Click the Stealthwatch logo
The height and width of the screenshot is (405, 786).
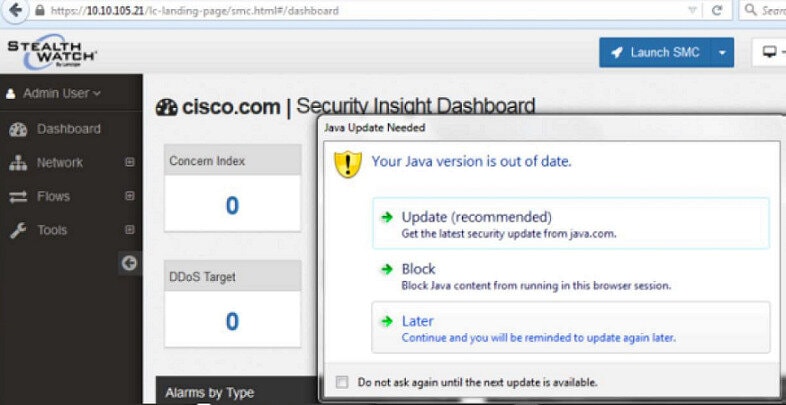[x=52, y=52]
